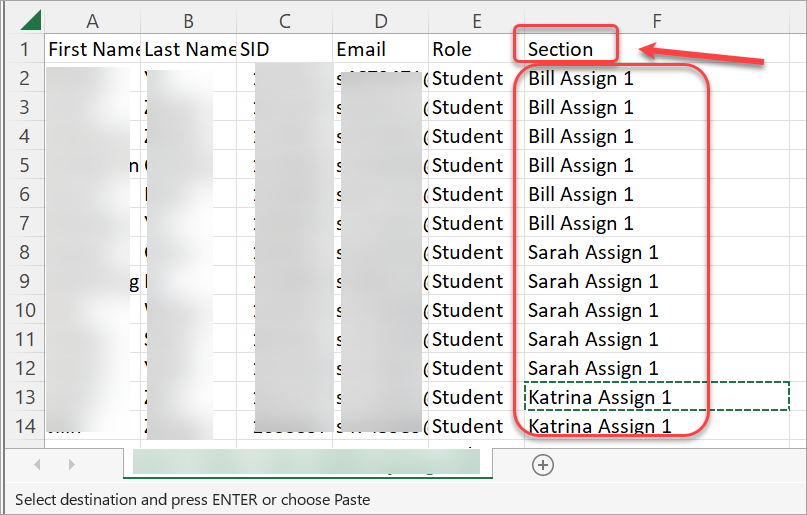Select Student role cell in row 11
This screenshot has height=515, width=807.
click(477, 339)
